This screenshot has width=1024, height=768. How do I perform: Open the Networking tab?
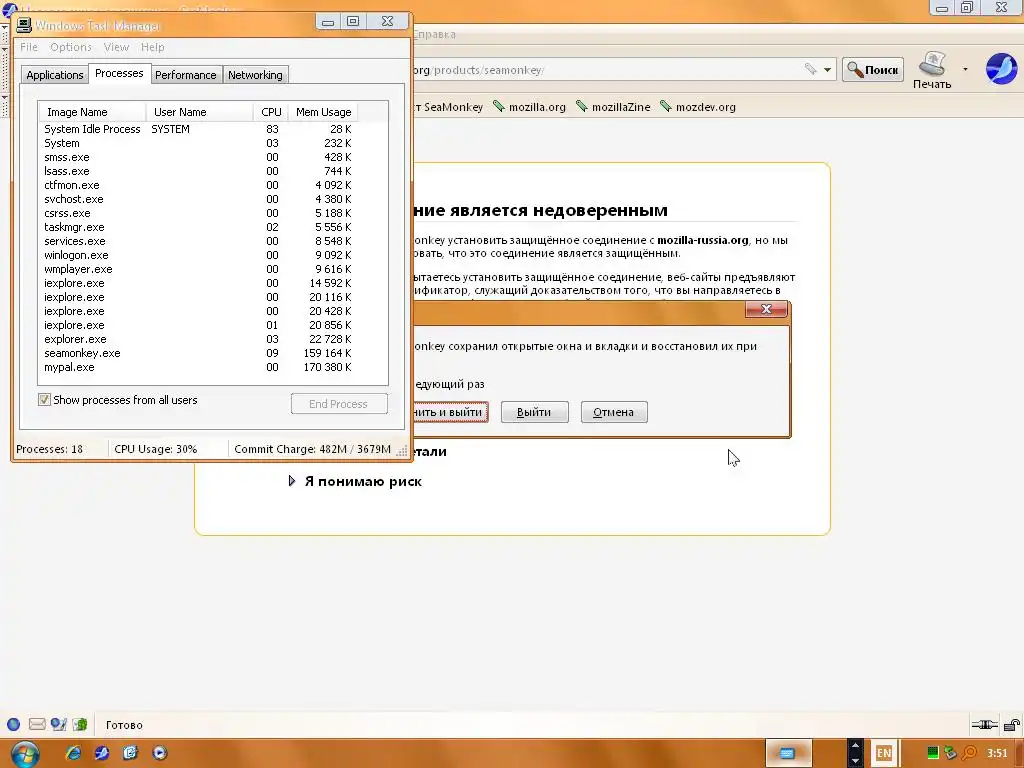point(255,74)
